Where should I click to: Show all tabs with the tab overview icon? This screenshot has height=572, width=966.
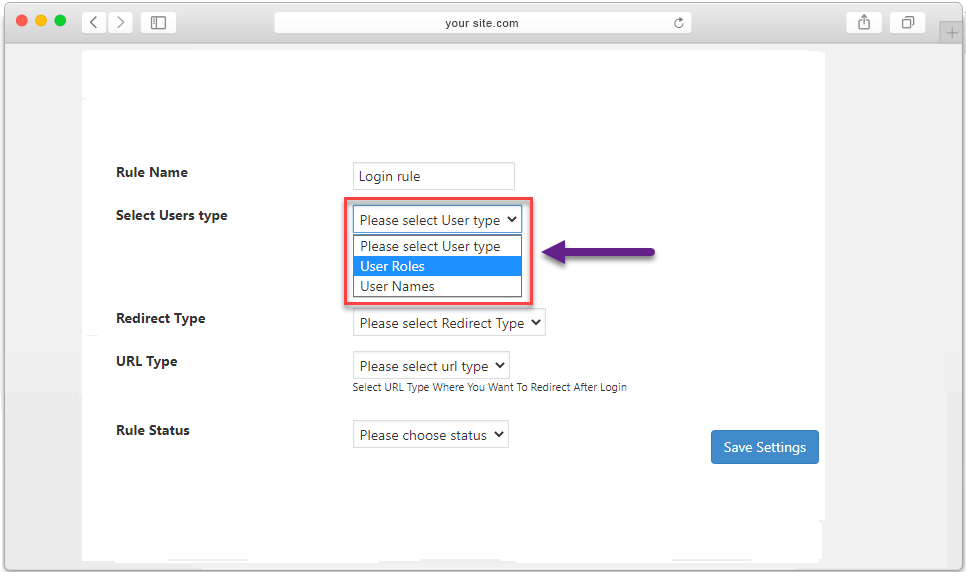[x=907, y=23]
